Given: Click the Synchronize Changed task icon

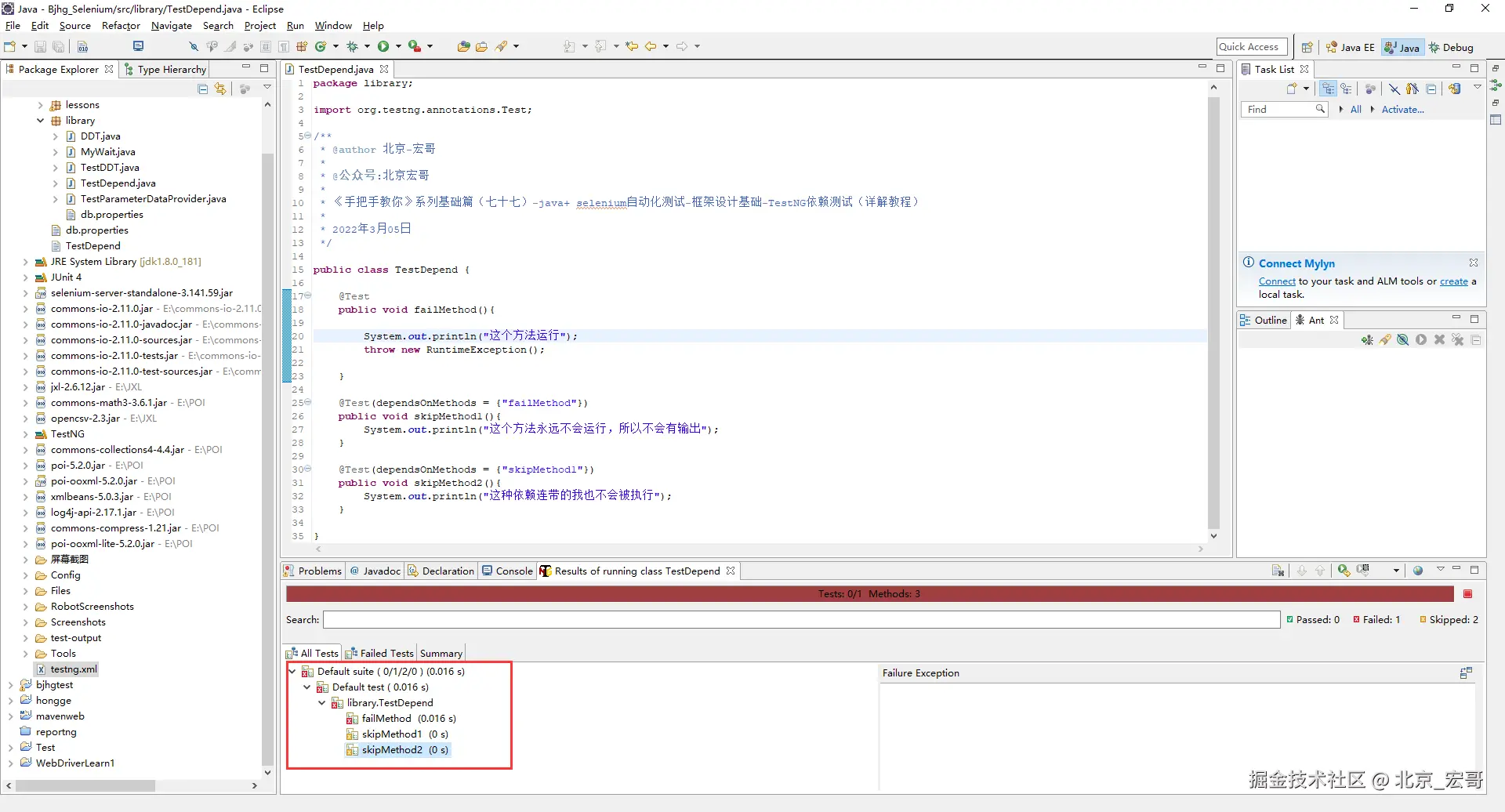Looking at the screenshot, I should pos(1455,89).
